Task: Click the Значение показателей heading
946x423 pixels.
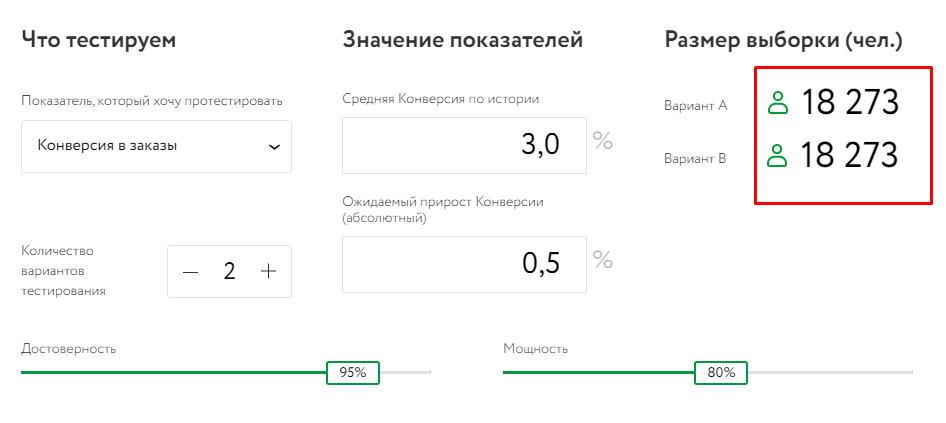Action: [462, 40]
